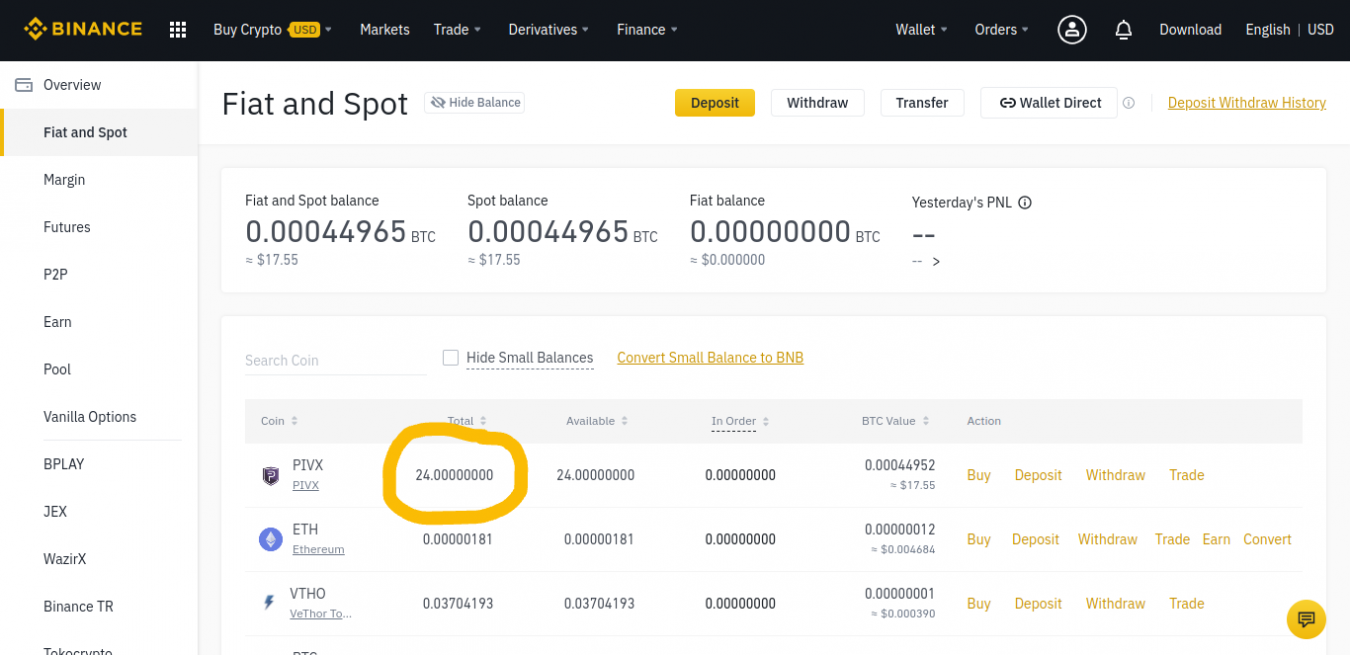
Task: Click Deposit in the VTHO row
Action: point(1038,603)
